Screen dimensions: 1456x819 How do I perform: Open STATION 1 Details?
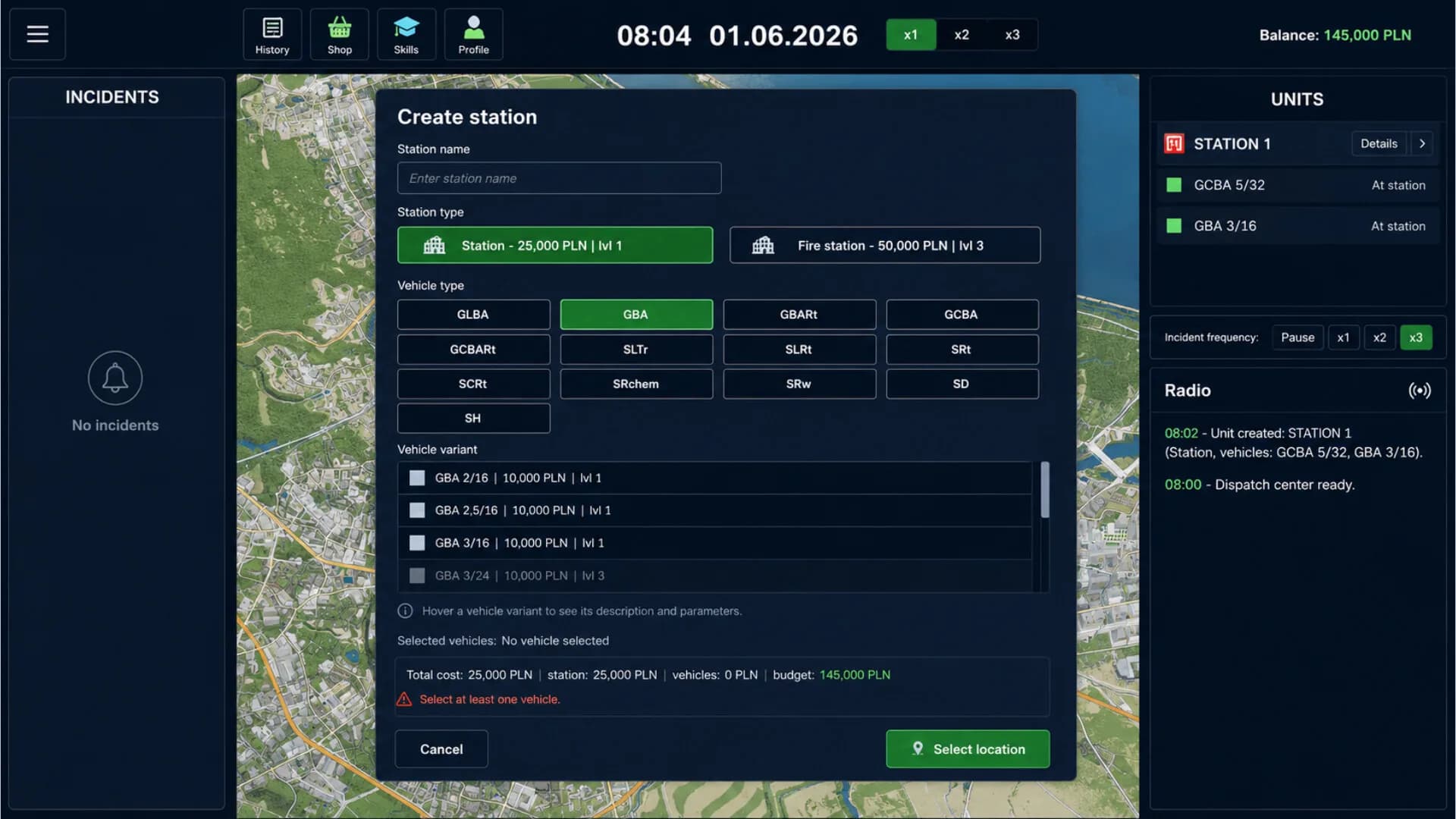(1379, 143)
